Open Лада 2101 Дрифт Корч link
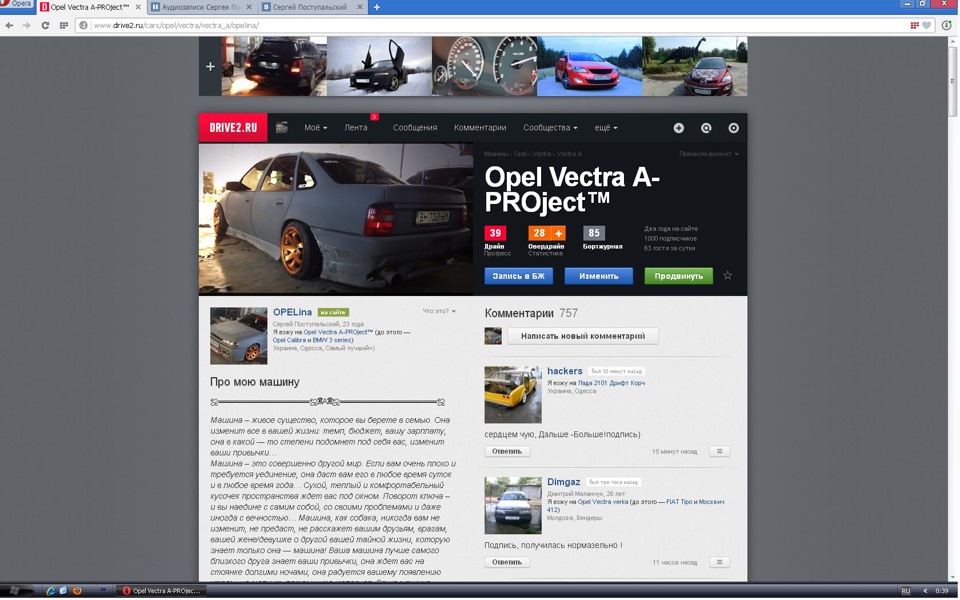The height and width of the screenshot is (600, 960). (611, 383)
